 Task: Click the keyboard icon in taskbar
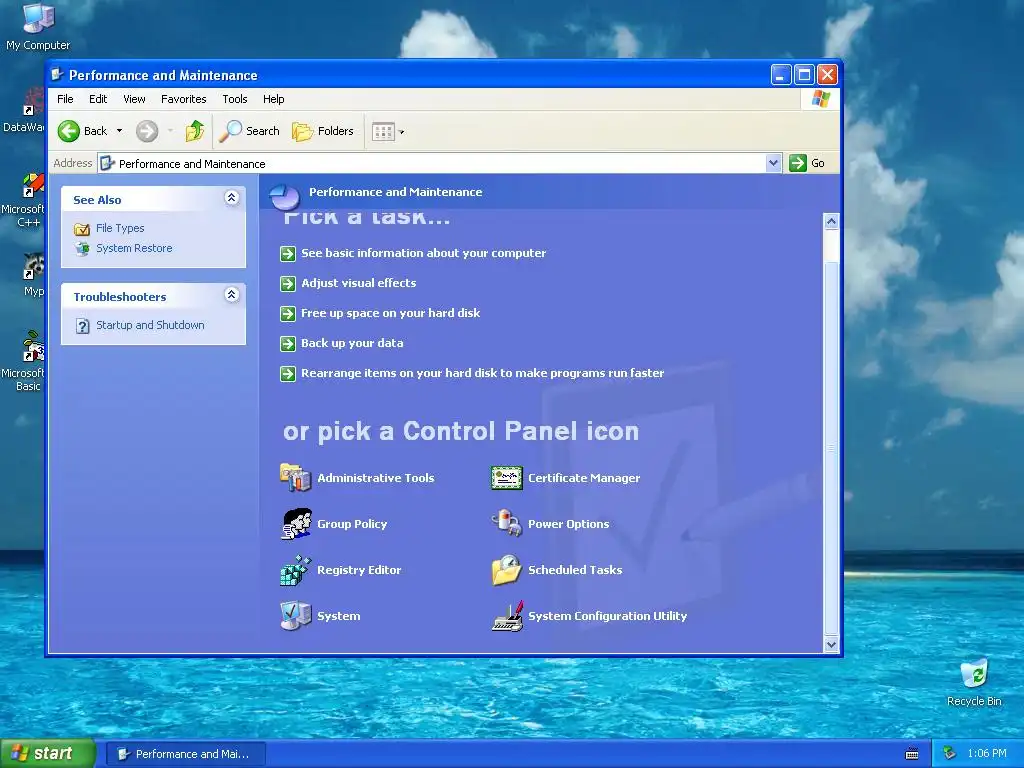(912, 754)
